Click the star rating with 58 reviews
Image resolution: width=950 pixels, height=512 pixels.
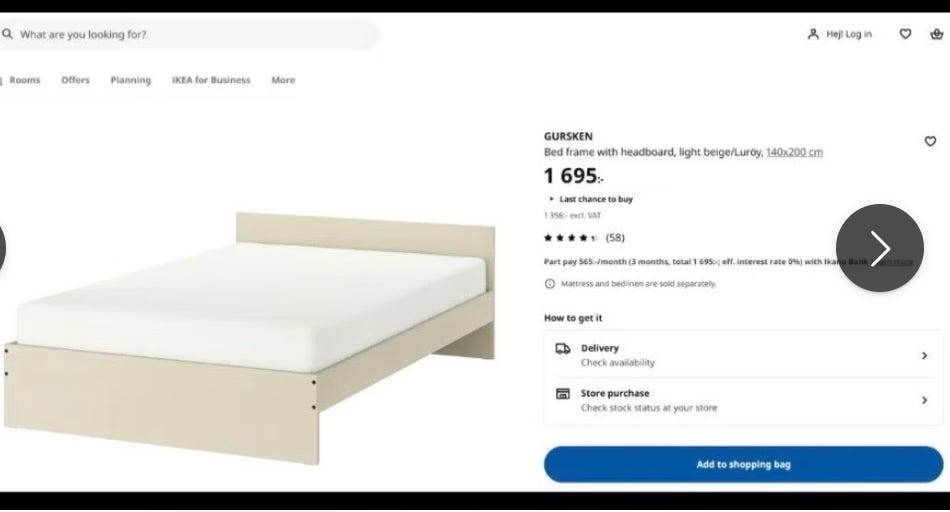point(584,238)
